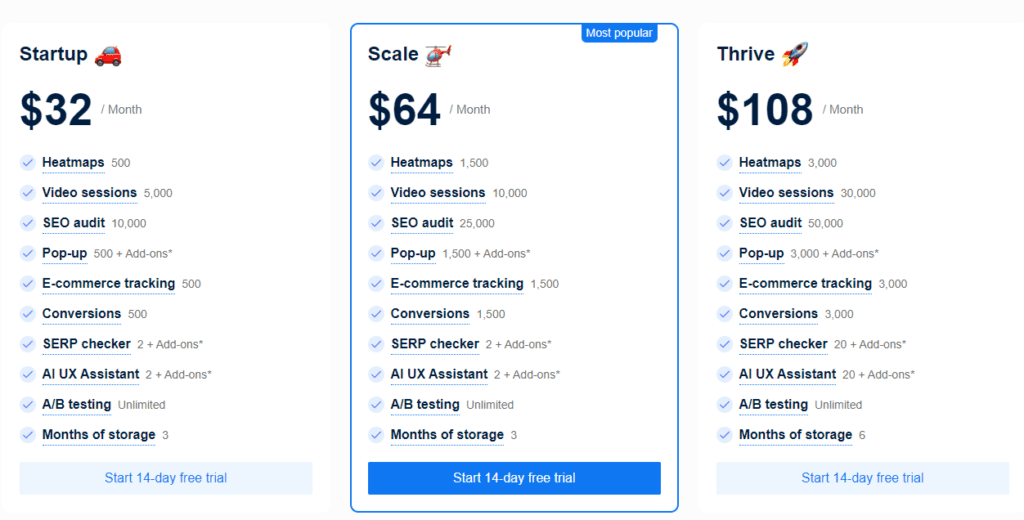Start the Startup plan 14-day free trial
Viewport: 1024px width, 520px height.
click(x=166, y=478)
